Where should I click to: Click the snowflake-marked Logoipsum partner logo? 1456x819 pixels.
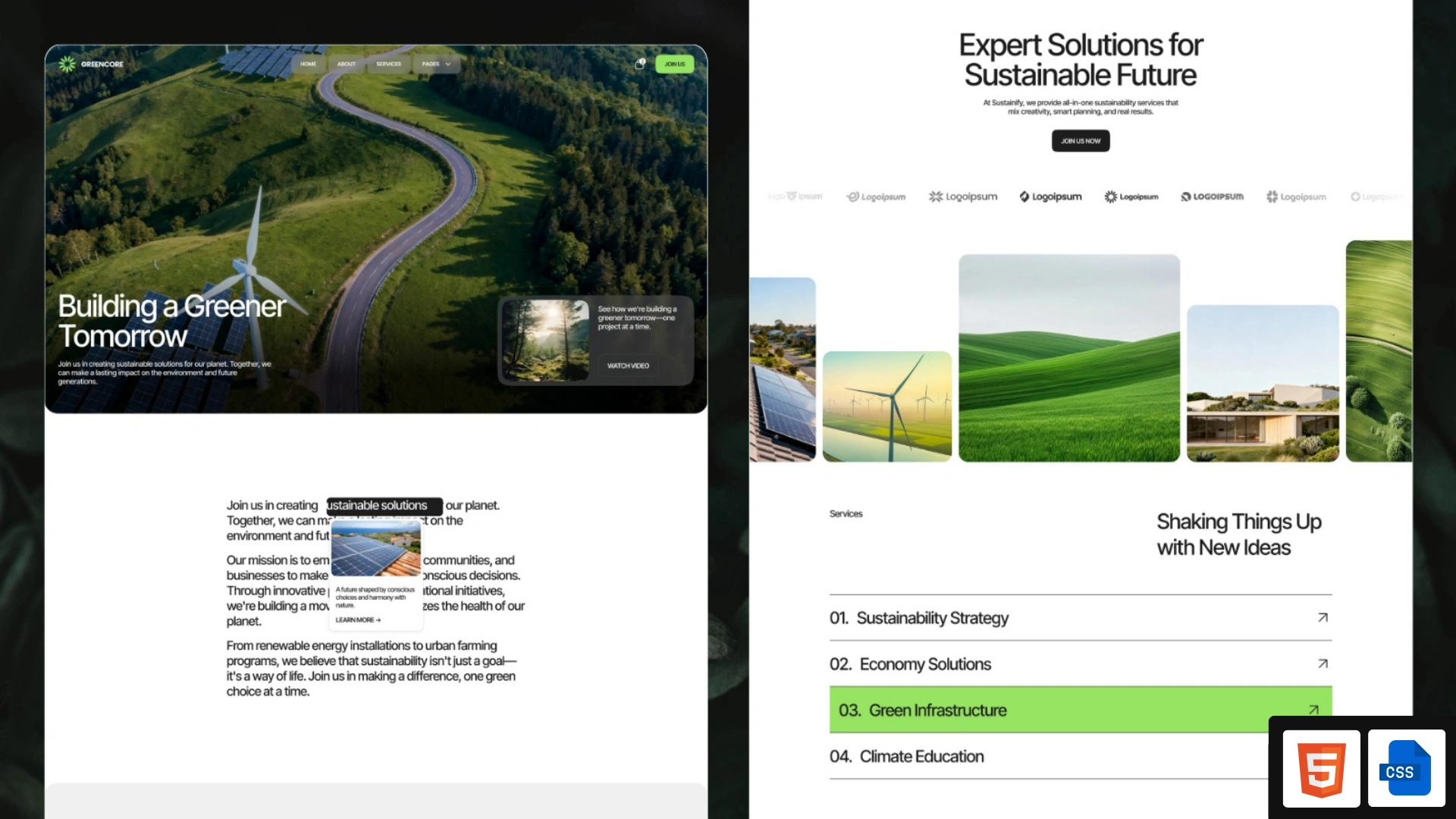click(963, 196)
